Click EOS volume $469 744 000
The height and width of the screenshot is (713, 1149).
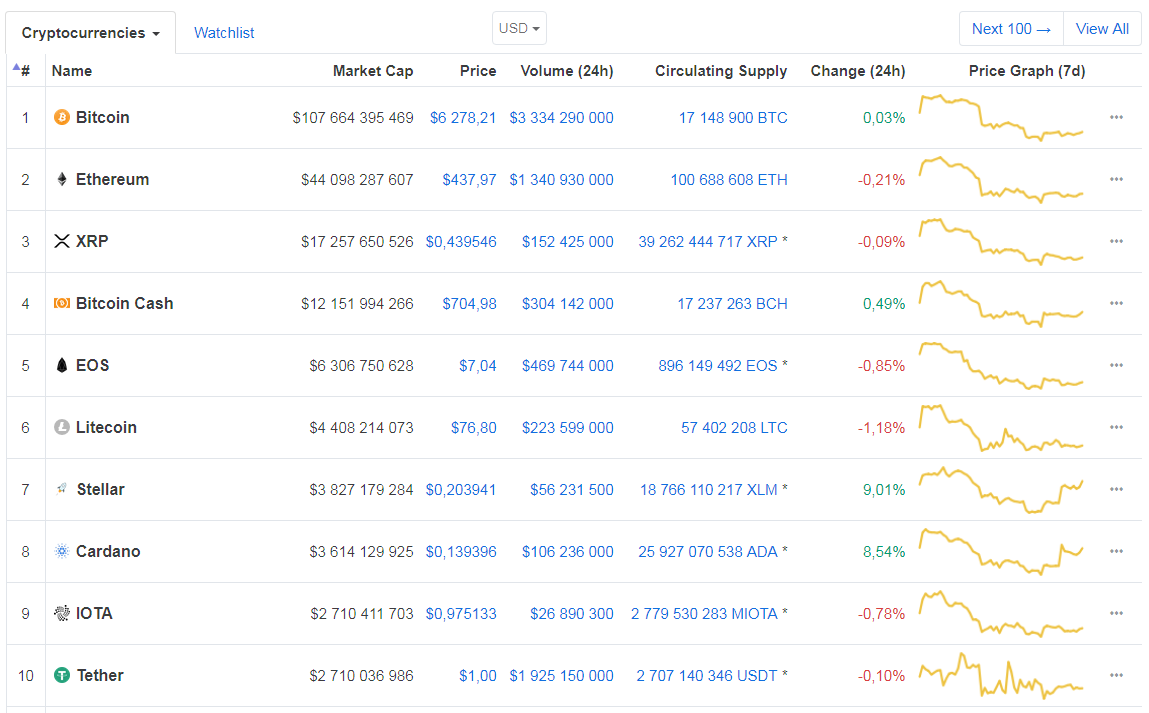click(568, 365)
